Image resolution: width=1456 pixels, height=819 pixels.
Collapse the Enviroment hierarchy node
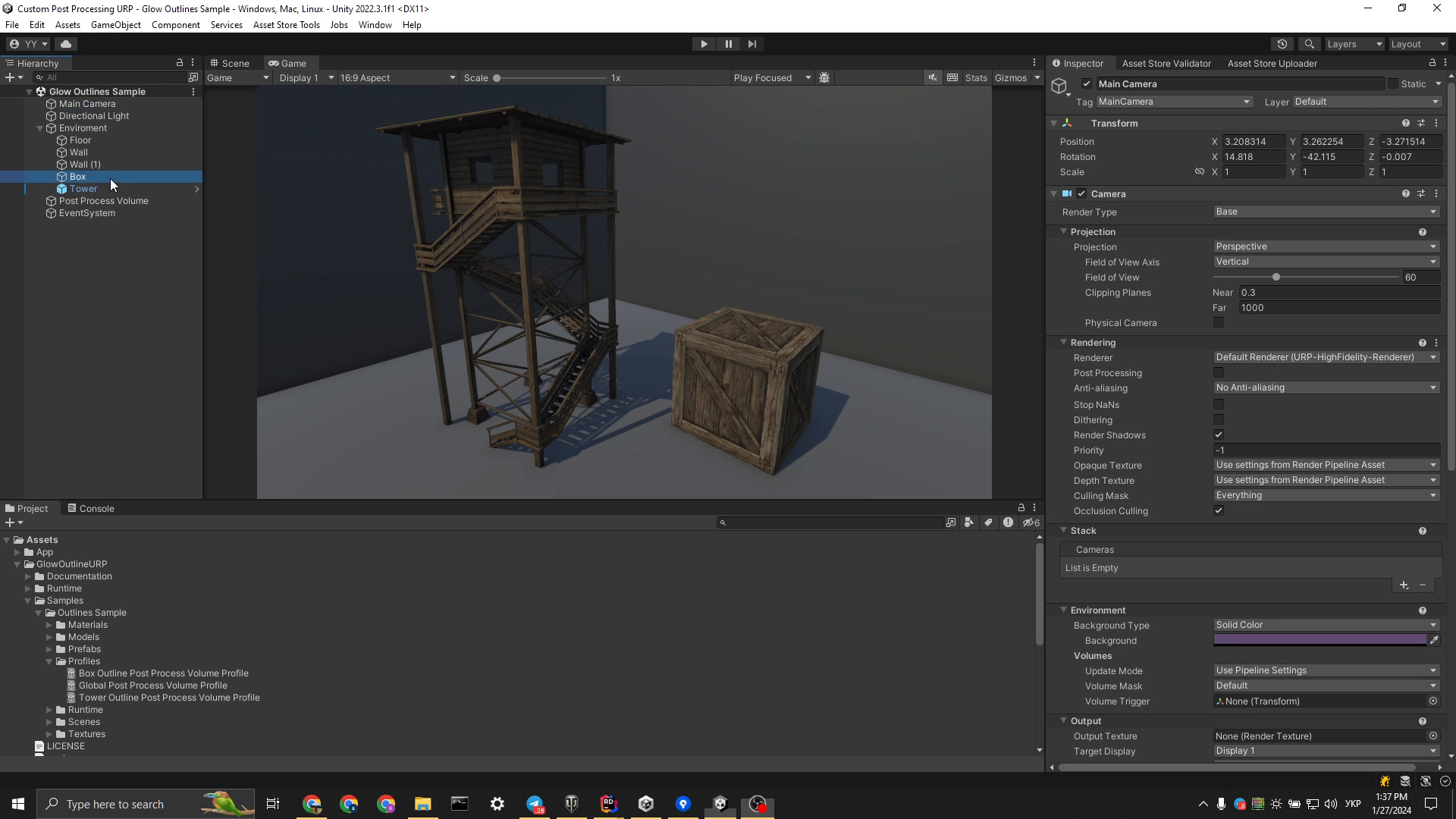(39, 128)
